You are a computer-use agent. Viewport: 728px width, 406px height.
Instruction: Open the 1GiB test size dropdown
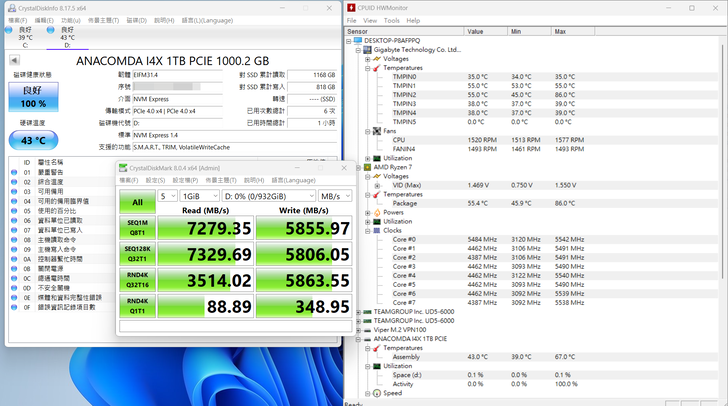[197, 196]
